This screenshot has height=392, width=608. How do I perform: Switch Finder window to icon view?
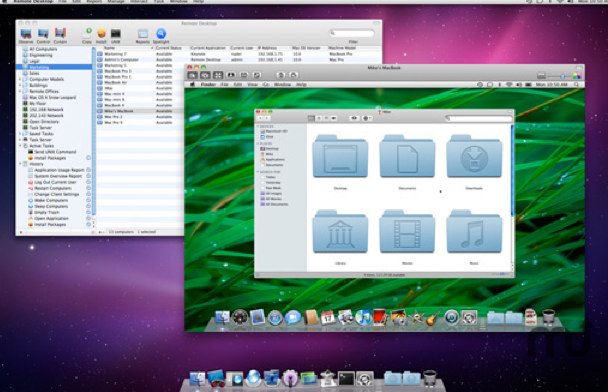coord(311,118)
